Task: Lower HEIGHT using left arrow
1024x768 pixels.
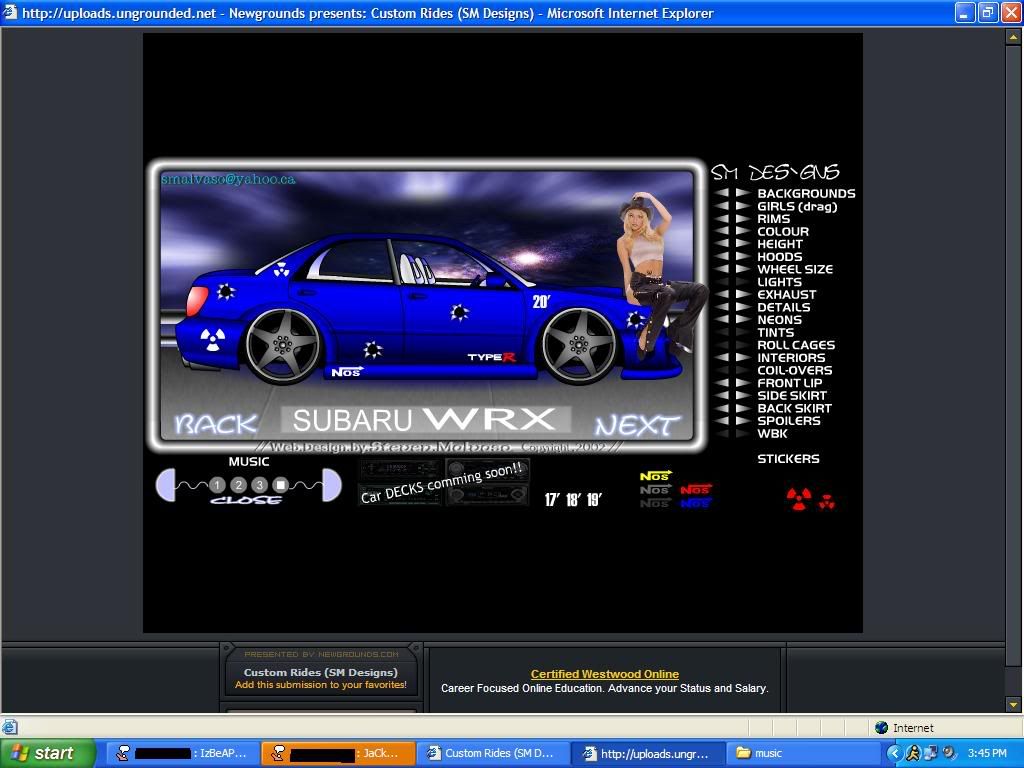Action: point(722,244)
